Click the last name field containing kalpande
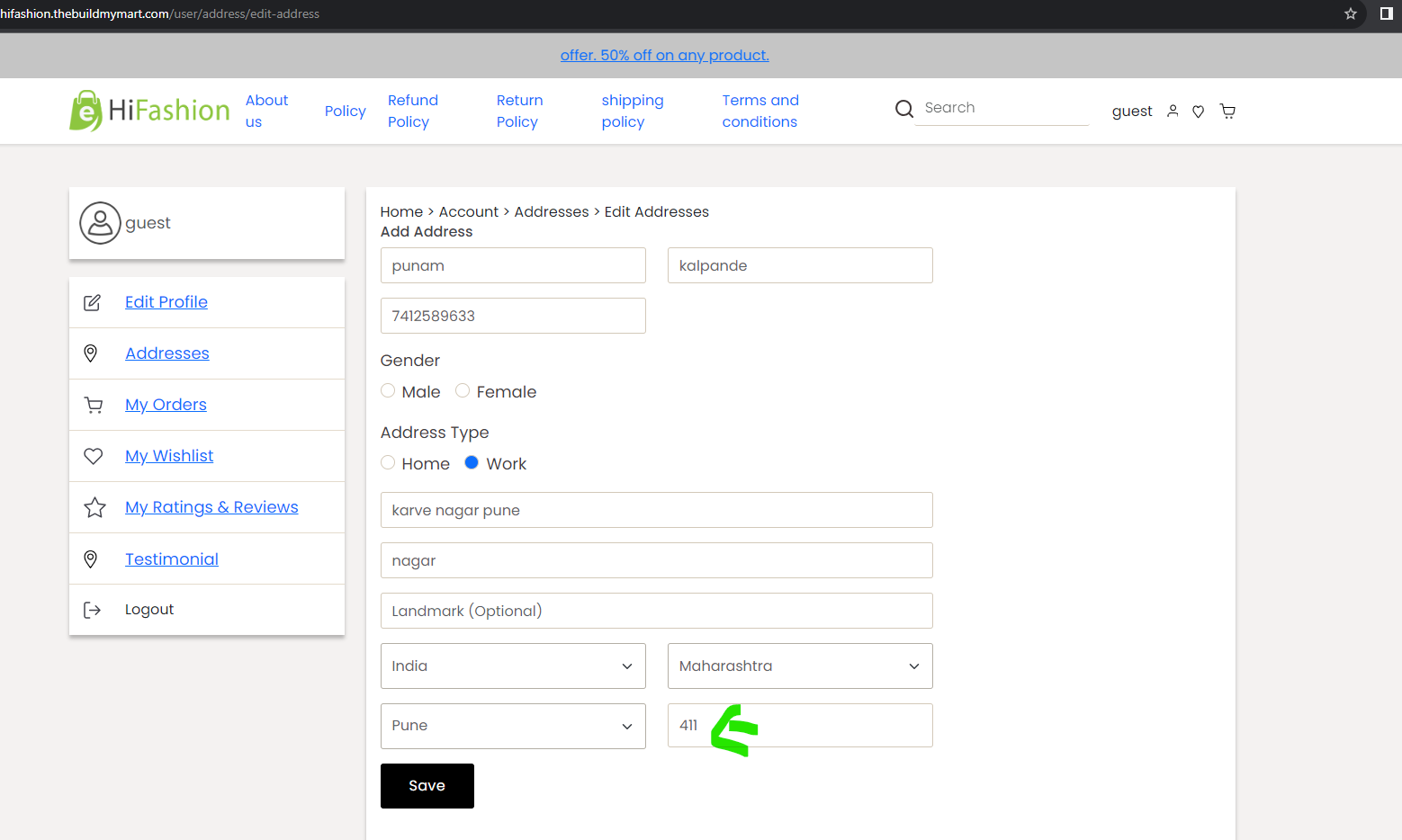1402x840 pixels. (800, 265)
